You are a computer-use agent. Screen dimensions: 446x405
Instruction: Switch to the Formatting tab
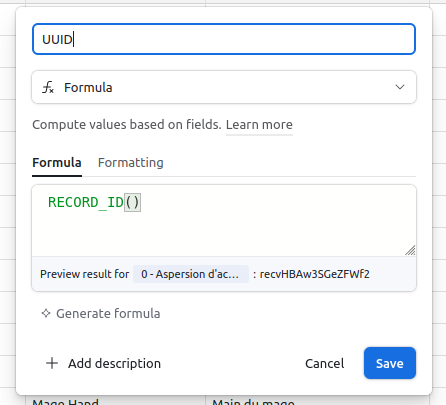click(131, 163)
